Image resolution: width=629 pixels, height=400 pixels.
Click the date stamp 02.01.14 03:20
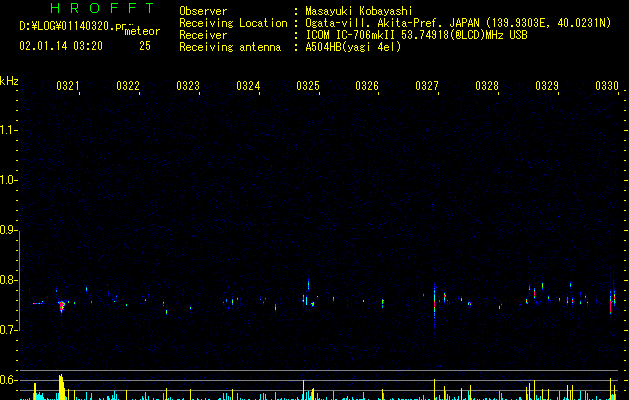pos(61,46)
